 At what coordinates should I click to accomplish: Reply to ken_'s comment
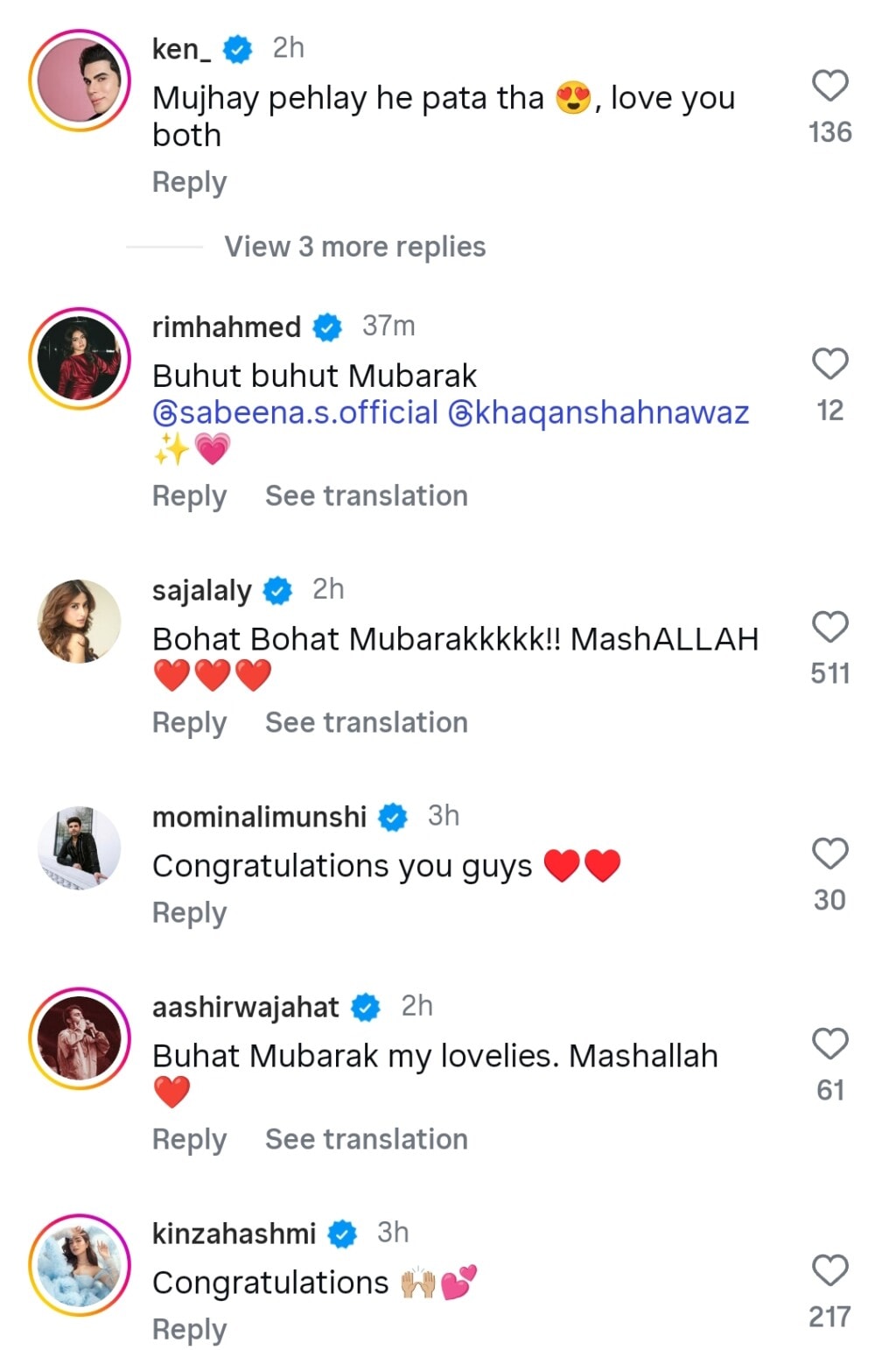(x=188, y=181)
